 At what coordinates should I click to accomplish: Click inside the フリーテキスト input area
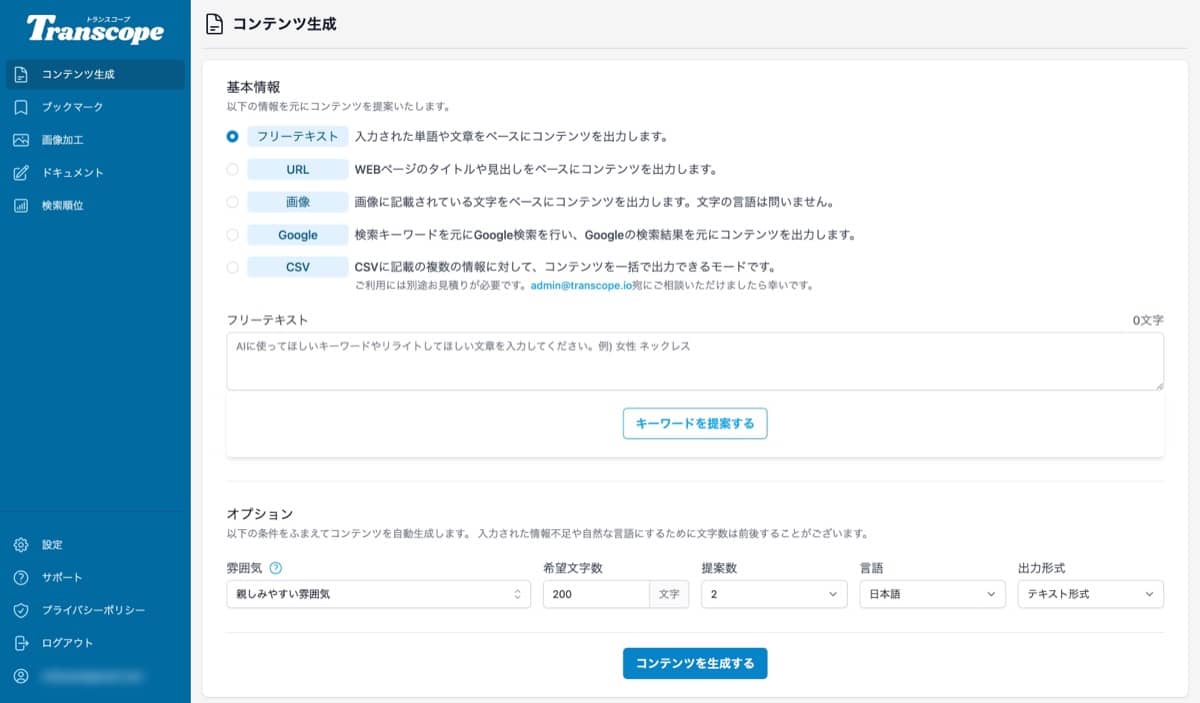tap(694, 364)
